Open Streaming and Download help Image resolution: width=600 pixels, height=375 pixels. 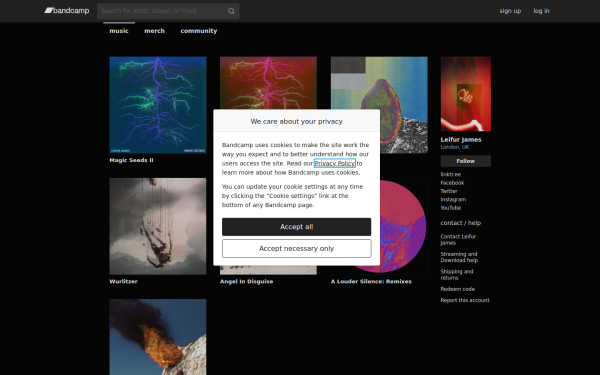tap(459, 257)
